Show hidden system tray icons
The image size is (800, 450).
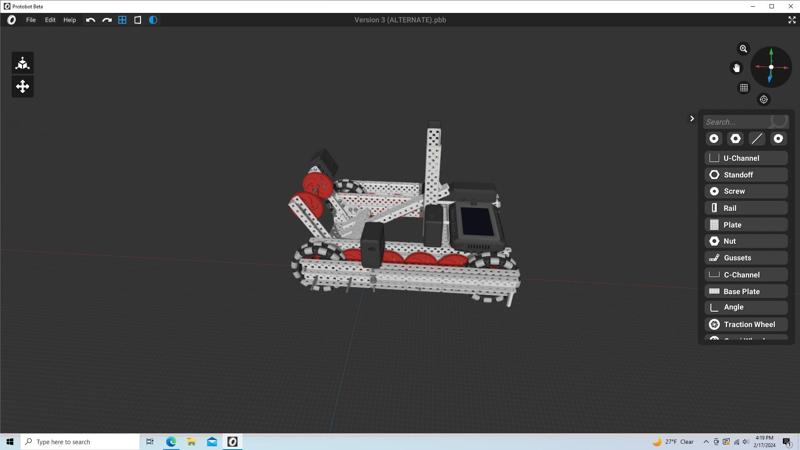706,442
